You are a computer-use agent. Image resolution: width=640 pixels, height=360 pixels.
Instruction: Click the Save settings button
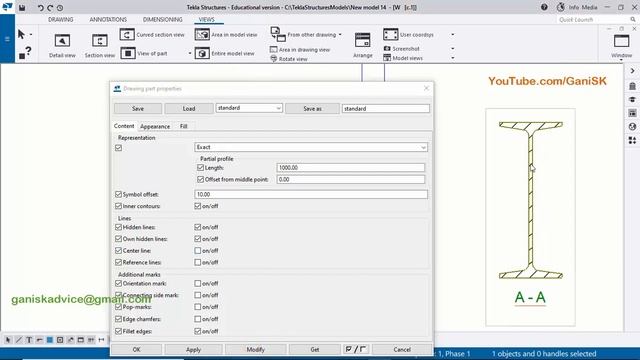138,109
